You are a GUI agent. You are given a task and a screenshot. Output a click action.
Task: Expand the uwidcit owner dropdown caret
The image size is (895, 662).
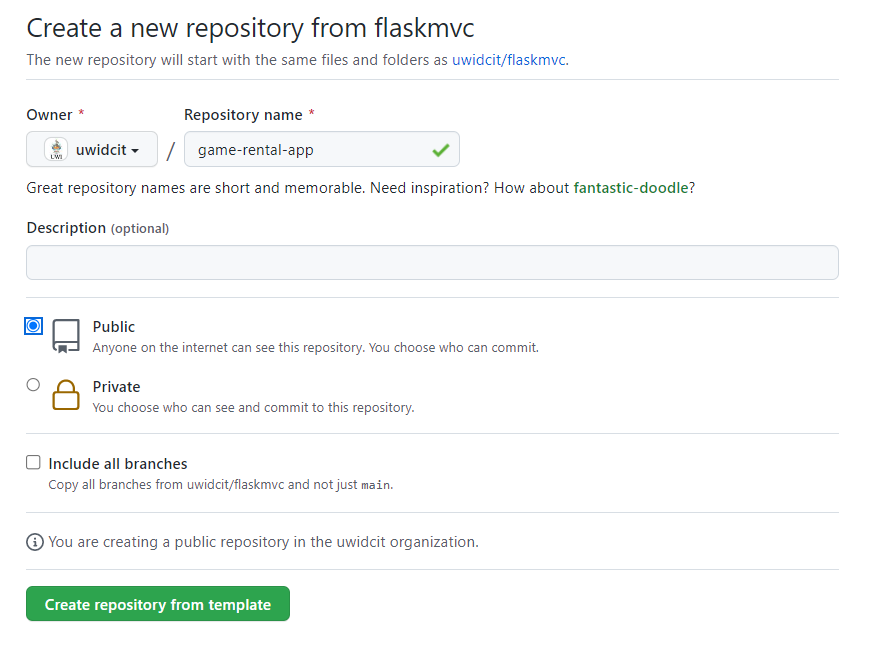click(135, 151)
